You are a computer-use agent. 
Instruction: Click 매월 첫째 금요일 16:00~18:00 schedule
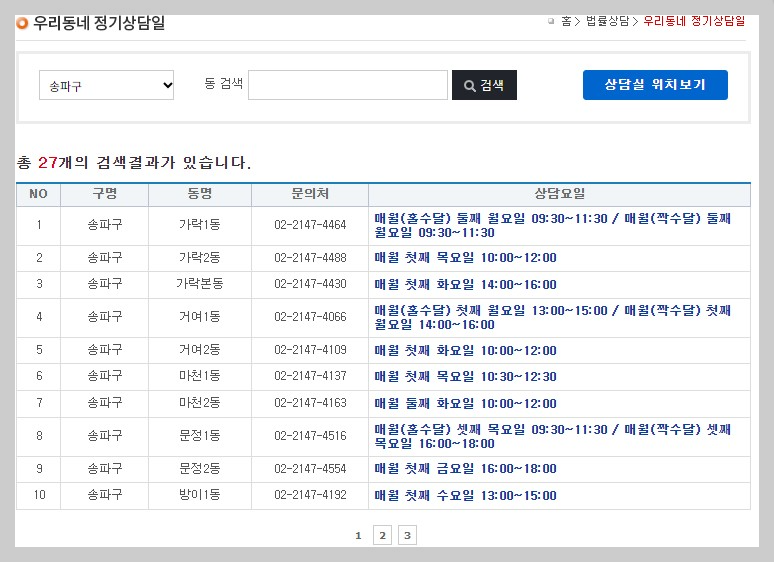[x=465, y=469]
